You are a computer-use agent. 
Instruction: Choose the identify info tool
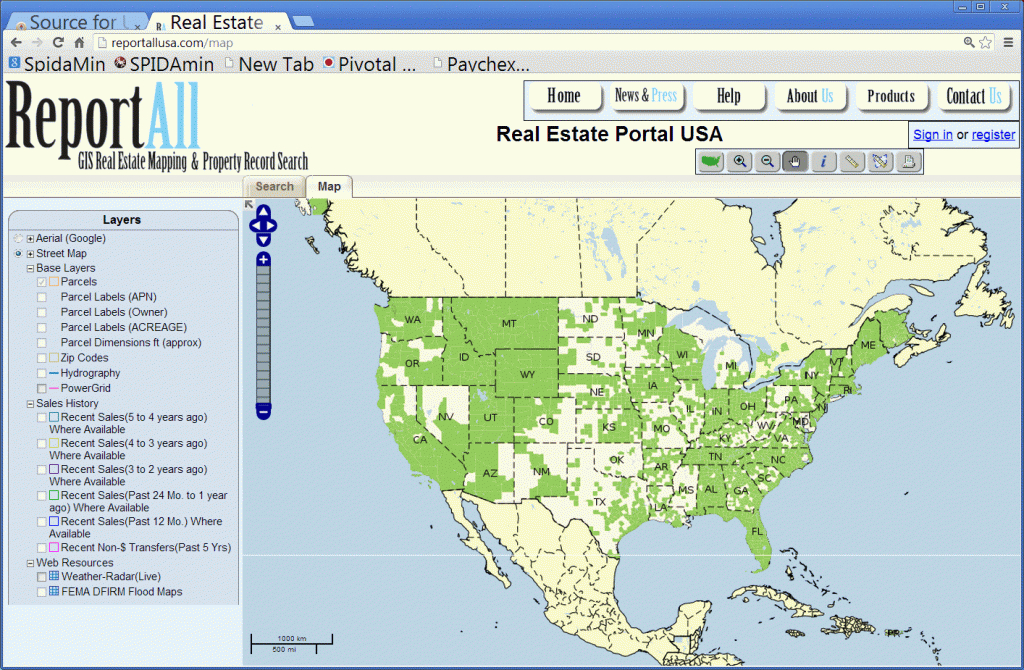[824, 161]
